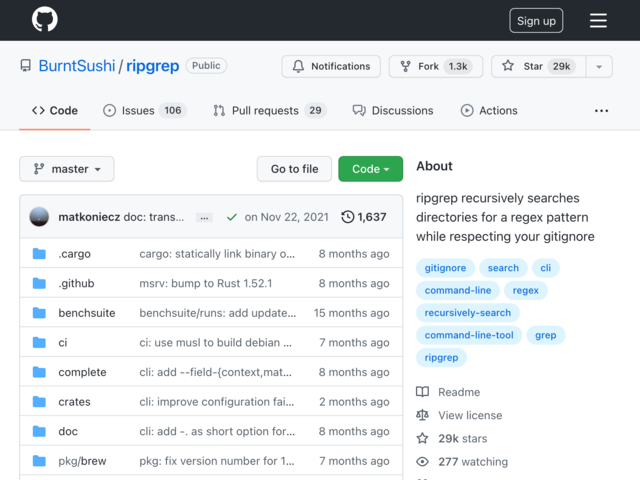Screen dimensions: 640x480
Task: Select the regex topic tag
Action: click(x=526, y=290)
